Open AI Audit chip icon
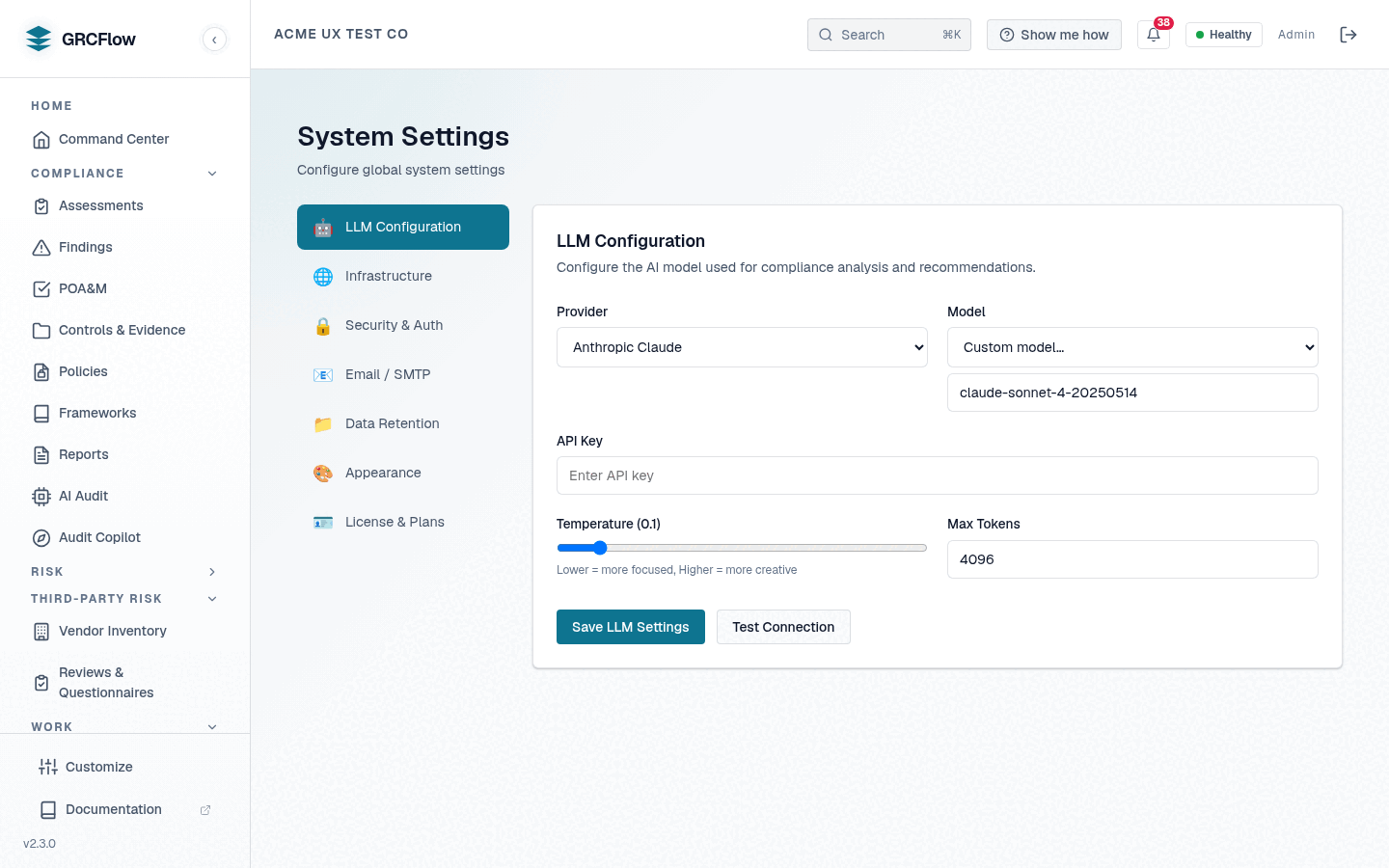This screenshot has width=1389, height=868. pos(41,497)
